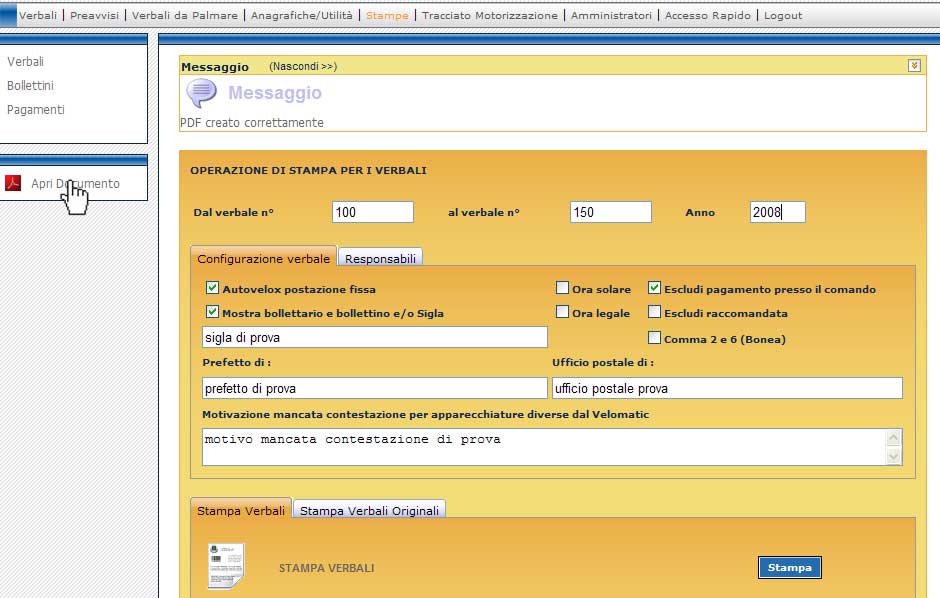Open Tracciato Motorizzazione menu

point(490,16)
